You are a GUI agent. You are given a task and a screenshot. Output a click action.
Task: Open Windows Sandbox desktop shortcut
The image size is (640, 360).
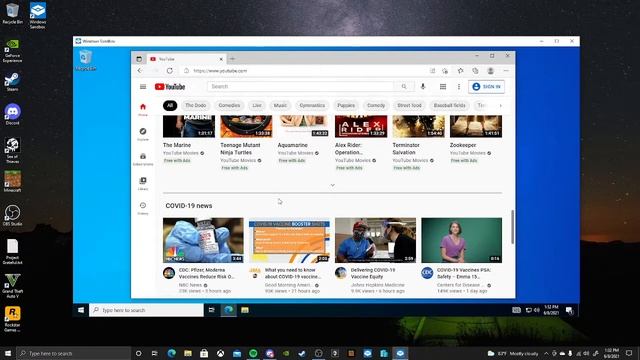(38, 16)
